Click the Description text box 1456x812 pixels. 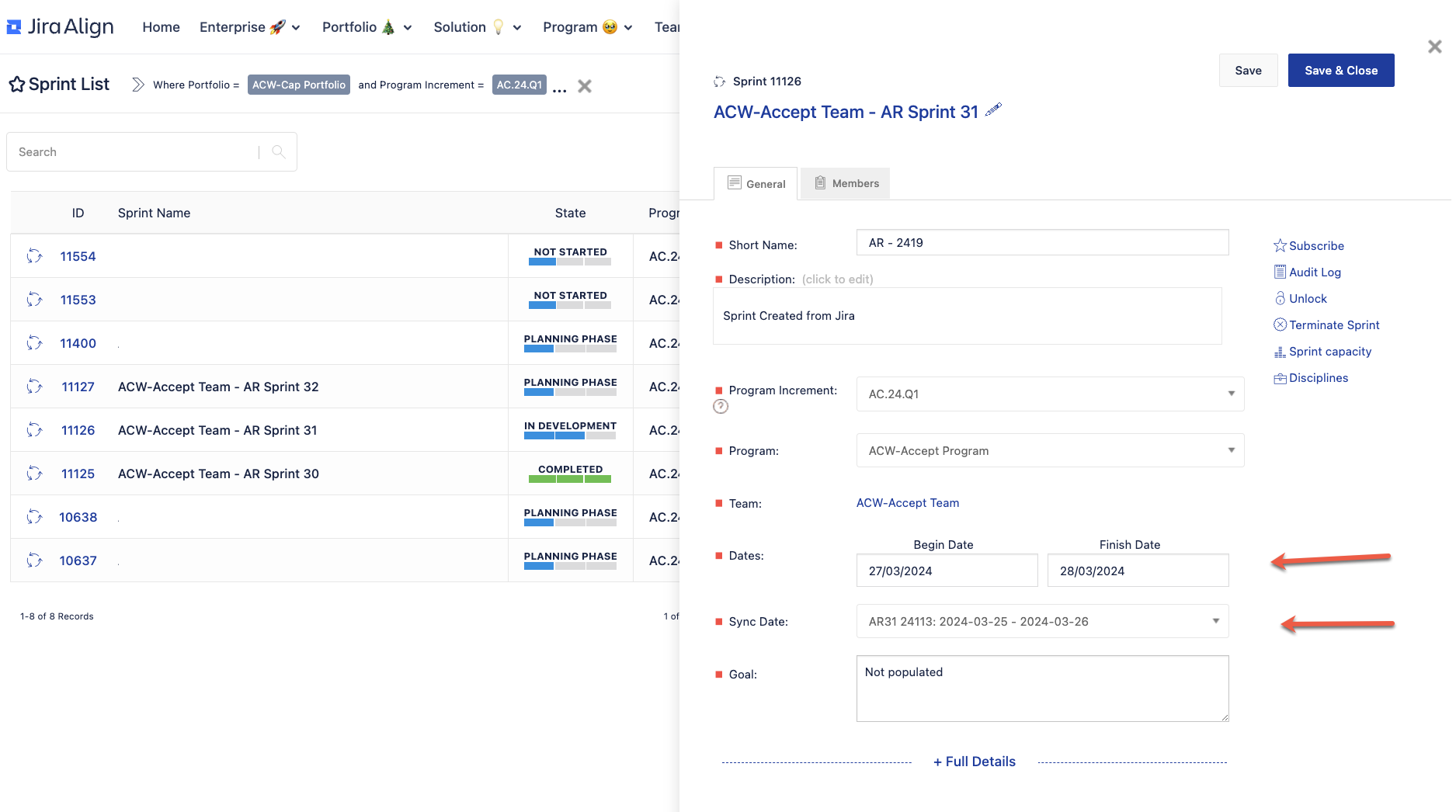(x=967, y=316)
